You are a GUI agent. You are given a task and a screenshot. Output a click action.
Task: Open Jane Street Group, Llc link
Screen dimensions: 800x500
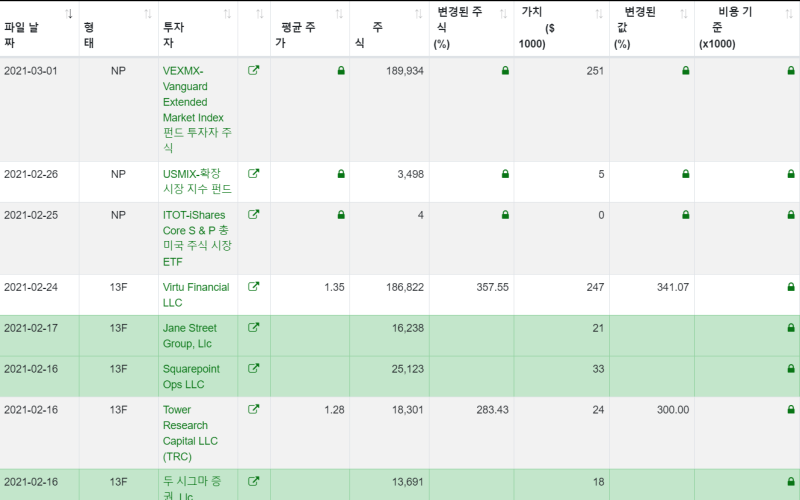[190, 336]
